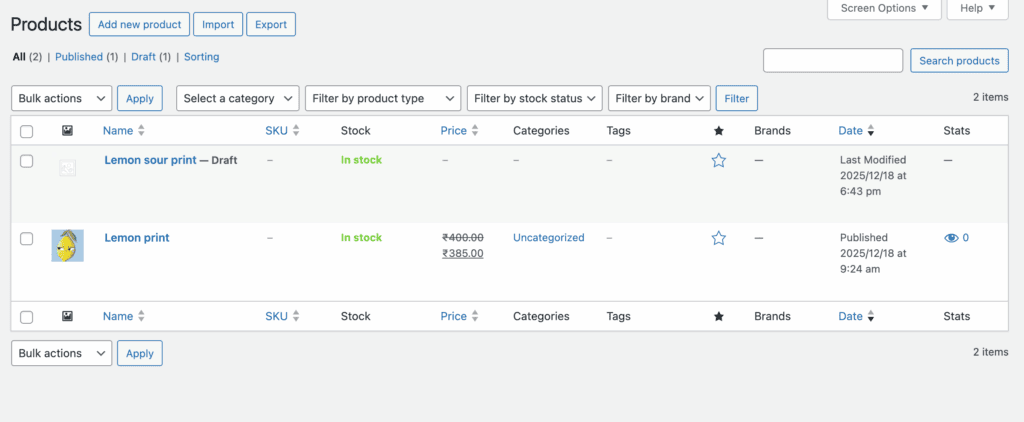Click the Last Modified date of Lemon sour print
The image size is (1024, 422).
(x=873, y=176)
